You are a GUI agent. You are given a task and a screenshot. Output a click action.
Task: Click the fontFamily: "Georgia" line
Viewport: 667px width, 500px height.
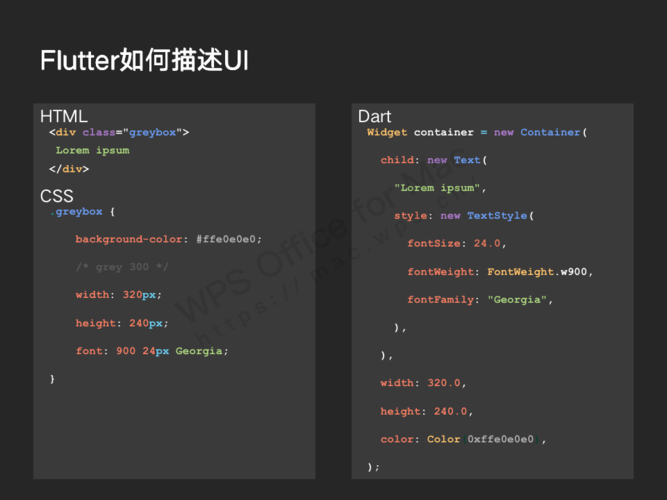click(480, 300)
